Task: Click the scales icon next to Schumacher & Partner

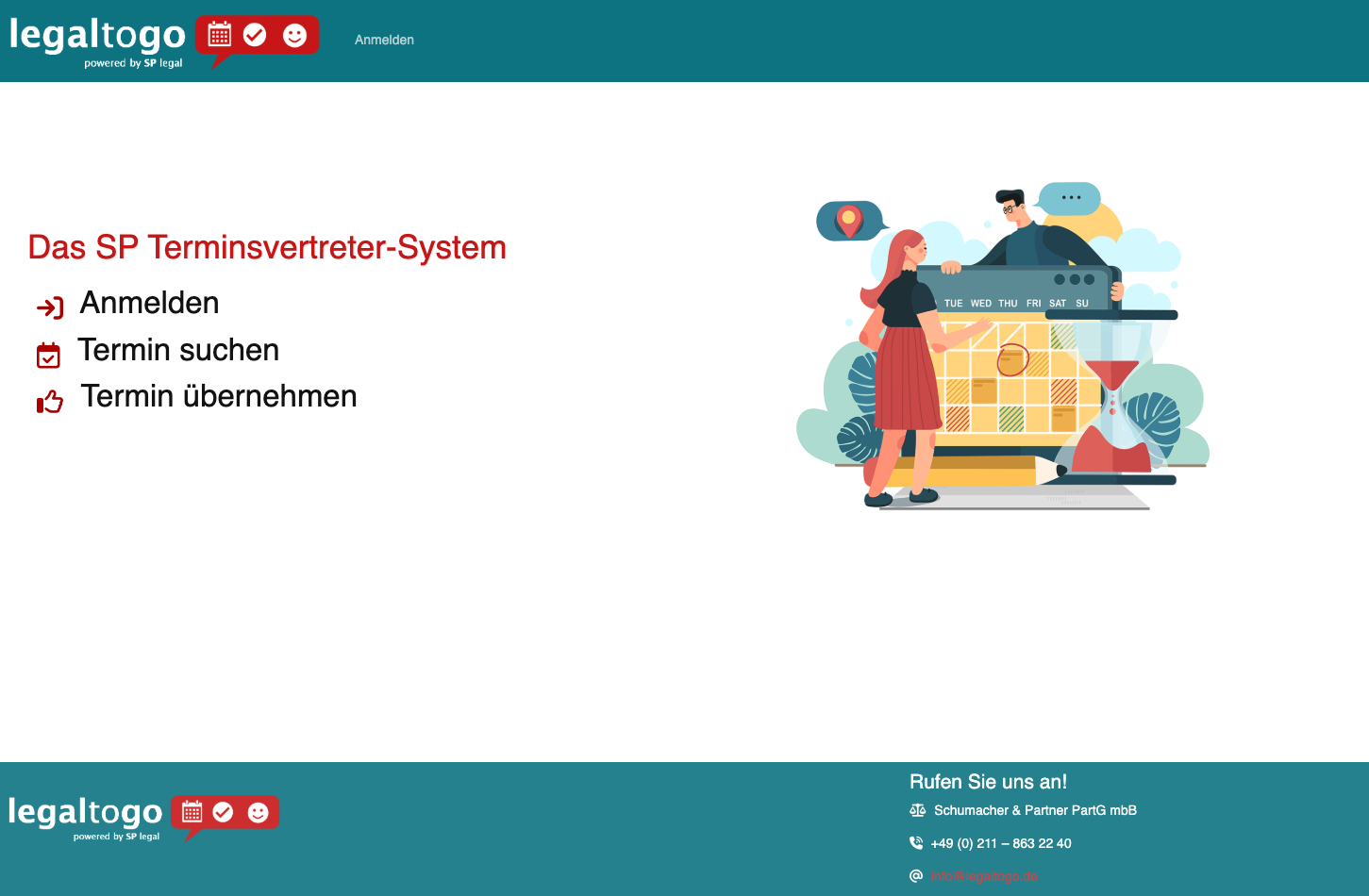Action: click(916, 809)
